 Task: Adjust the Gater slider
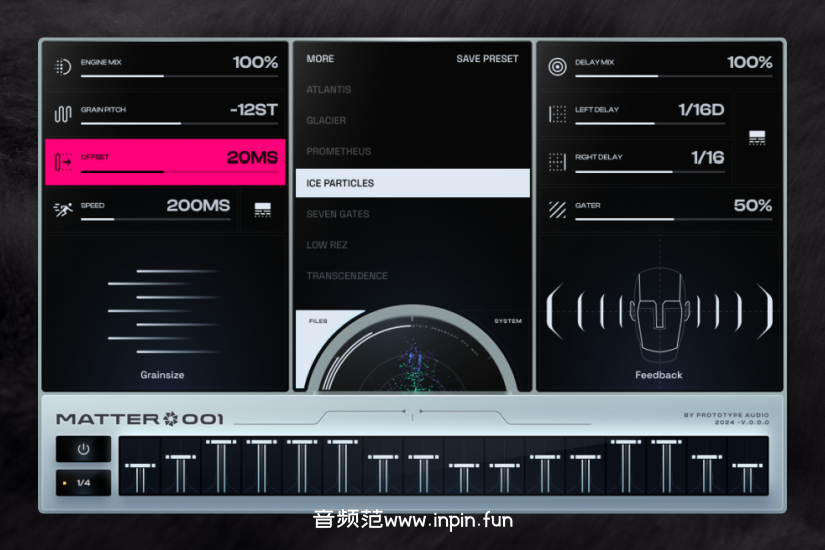point(674,219)
